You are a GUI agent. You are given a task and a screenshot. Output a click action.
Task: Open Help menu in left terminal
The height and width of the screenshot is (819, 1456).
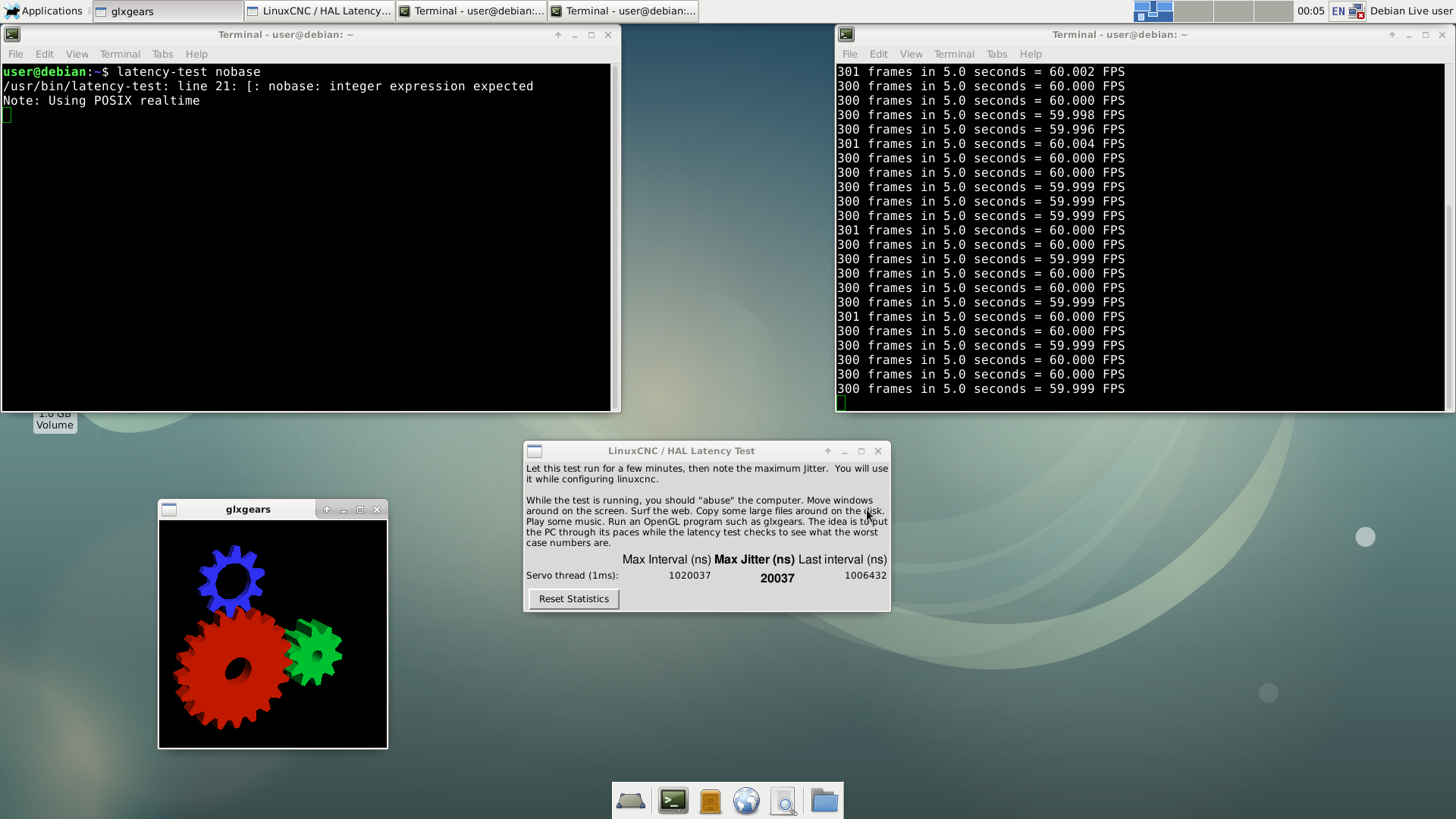click(196, 54)
